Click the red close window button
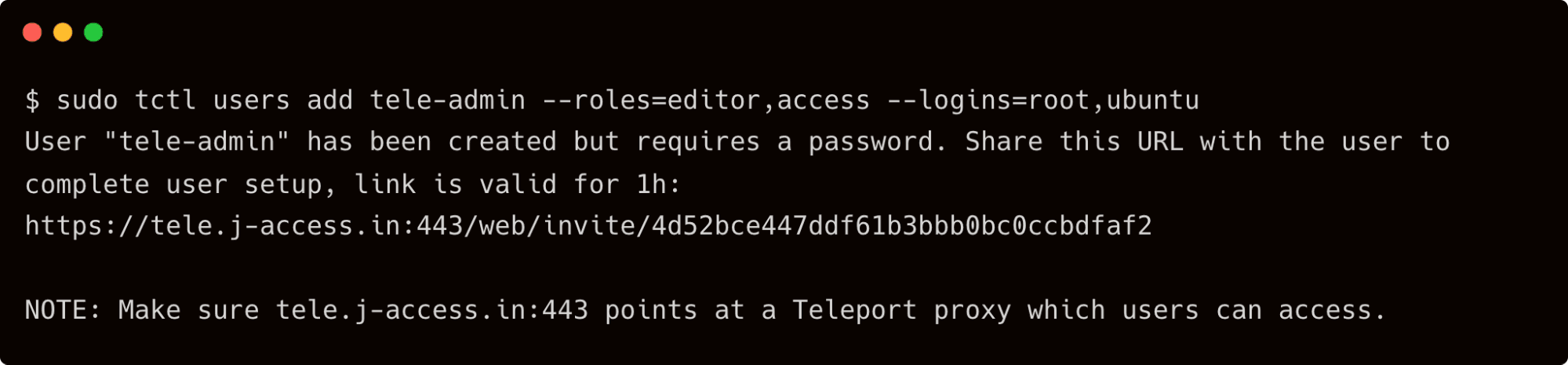Viewport: 1568px width, 365px height. click(32, 32)
